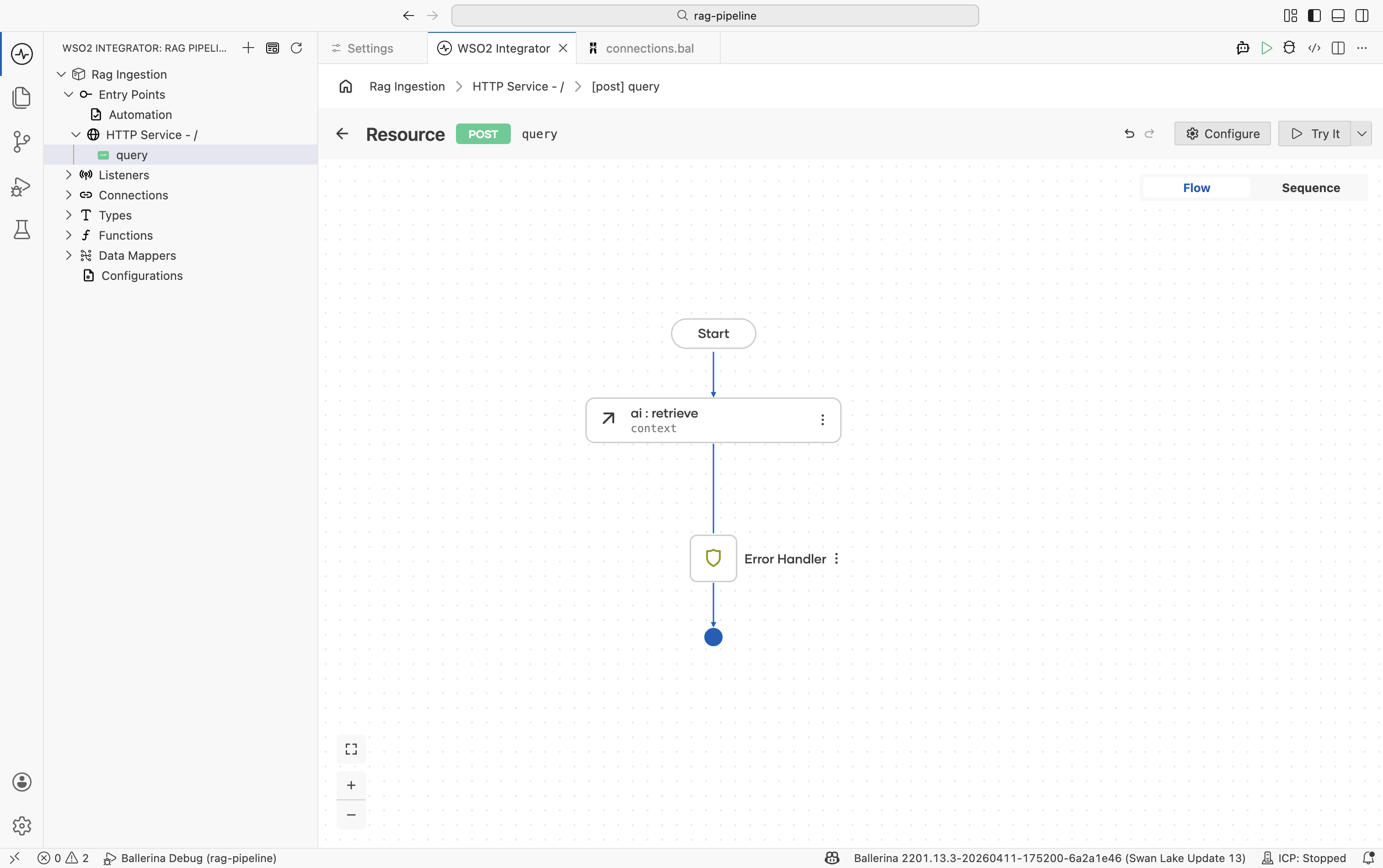The width and height of the screenshot is (1383, 868).
Task: Open notifications bell in status bar
Action: tap(1368, 857)
